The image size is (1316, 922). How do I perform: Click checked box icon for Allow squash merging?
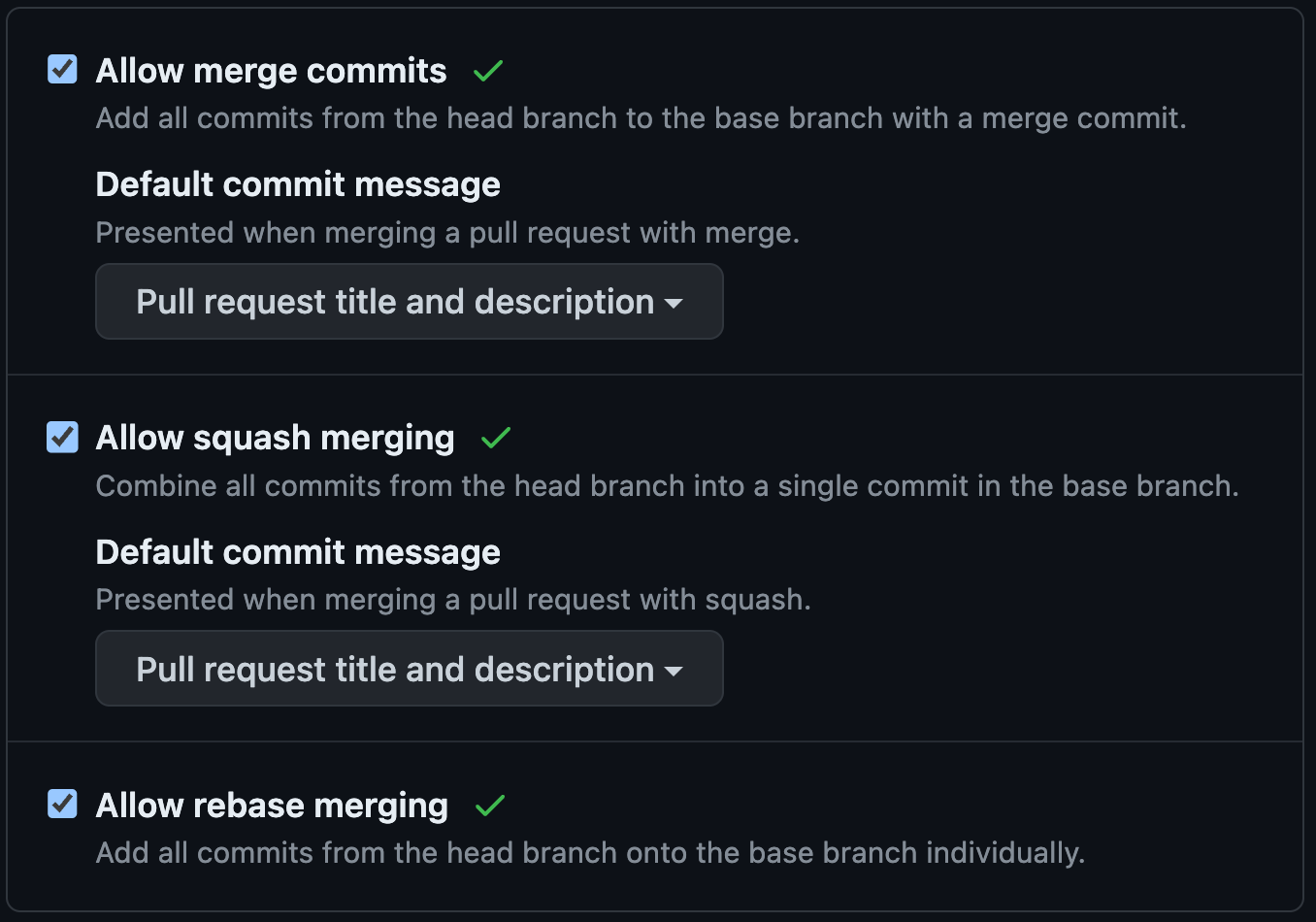(61, 437)
